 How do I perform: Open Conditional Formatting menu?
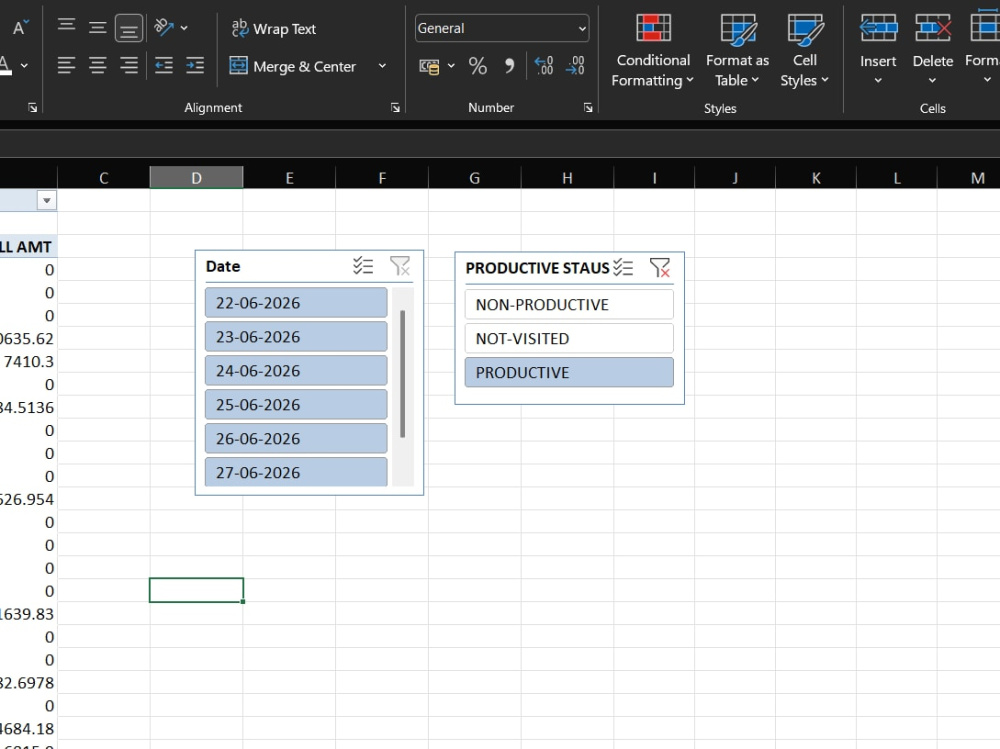[652, 51]
